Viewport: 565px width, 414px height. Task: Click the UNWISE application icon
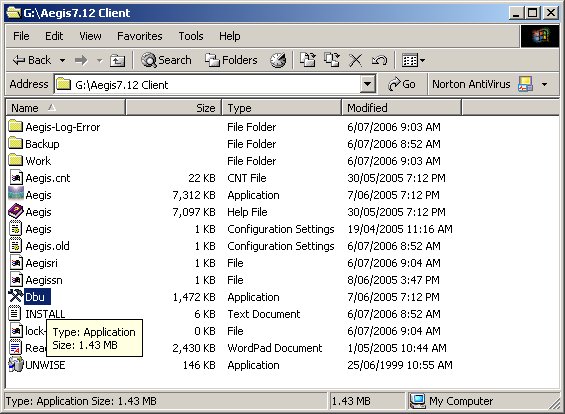click(15, 364)
